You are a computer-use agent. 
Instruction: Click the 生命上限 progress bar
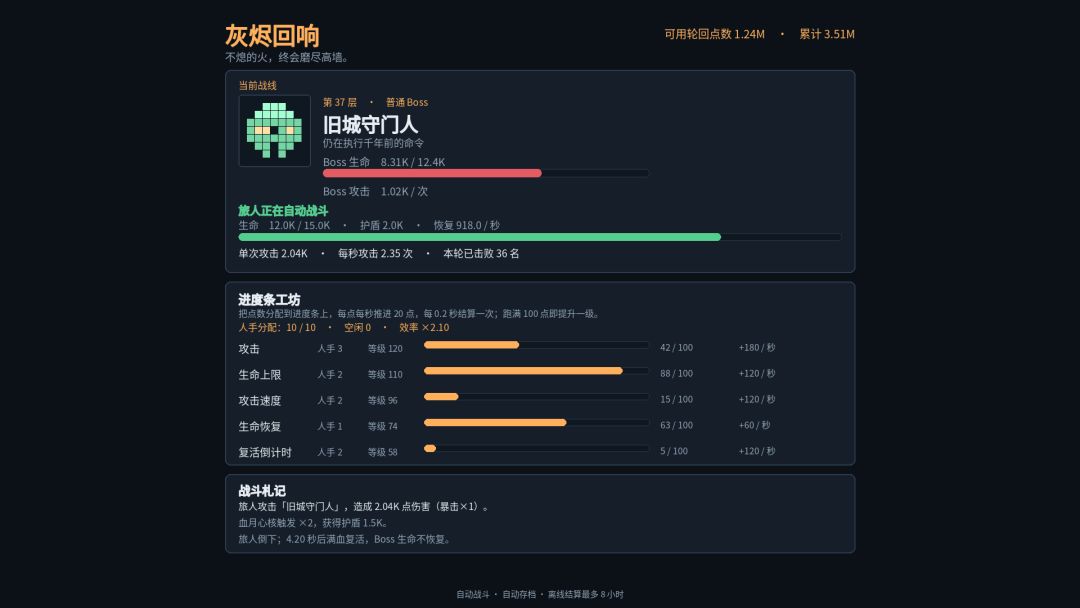click(x=536, y=371)
